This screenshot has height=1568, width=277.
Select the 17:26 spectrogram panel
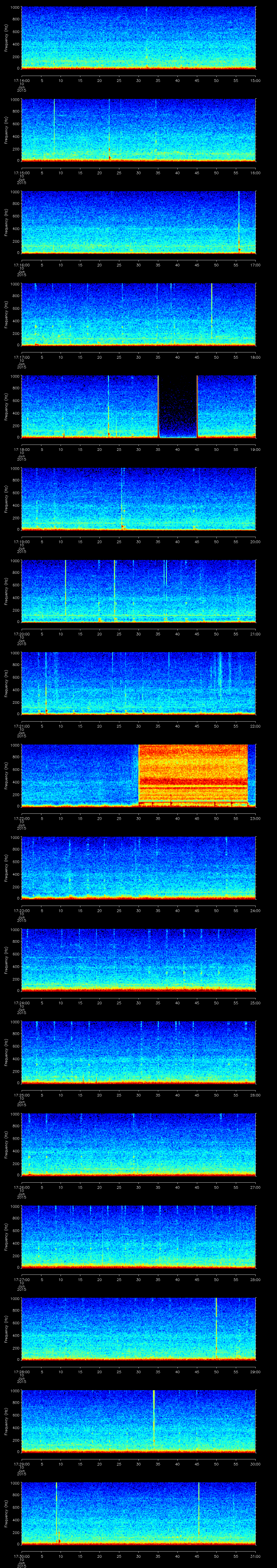[138, 1144]
